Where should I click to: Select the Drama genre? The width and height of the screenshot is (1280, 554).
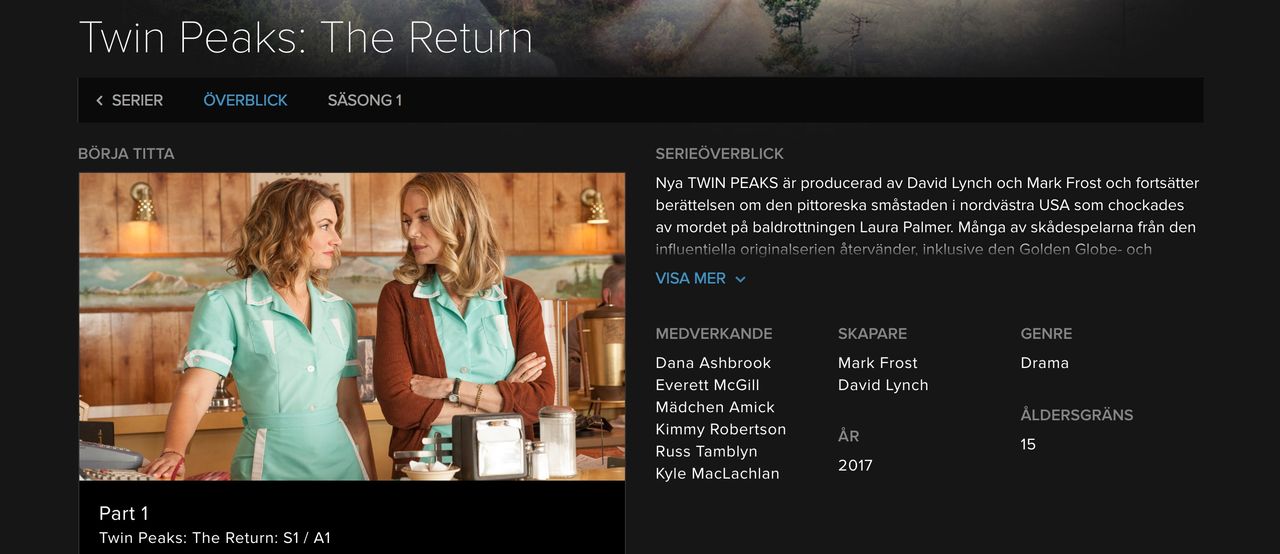pyautogui.click(x=1045, y=363)
